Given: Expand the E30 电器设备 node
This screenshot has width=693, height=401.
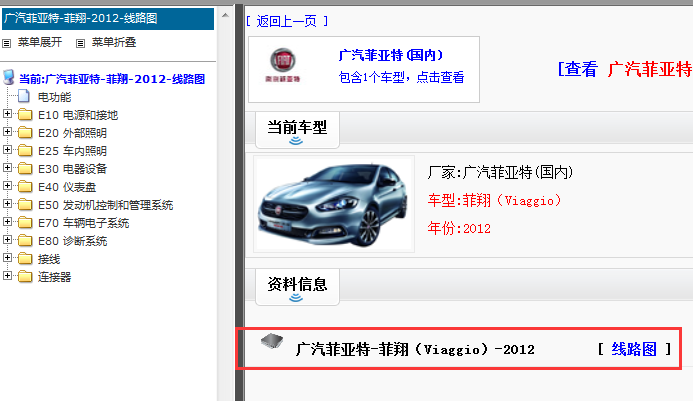Looking at the screenshot, I should (7, 168).
